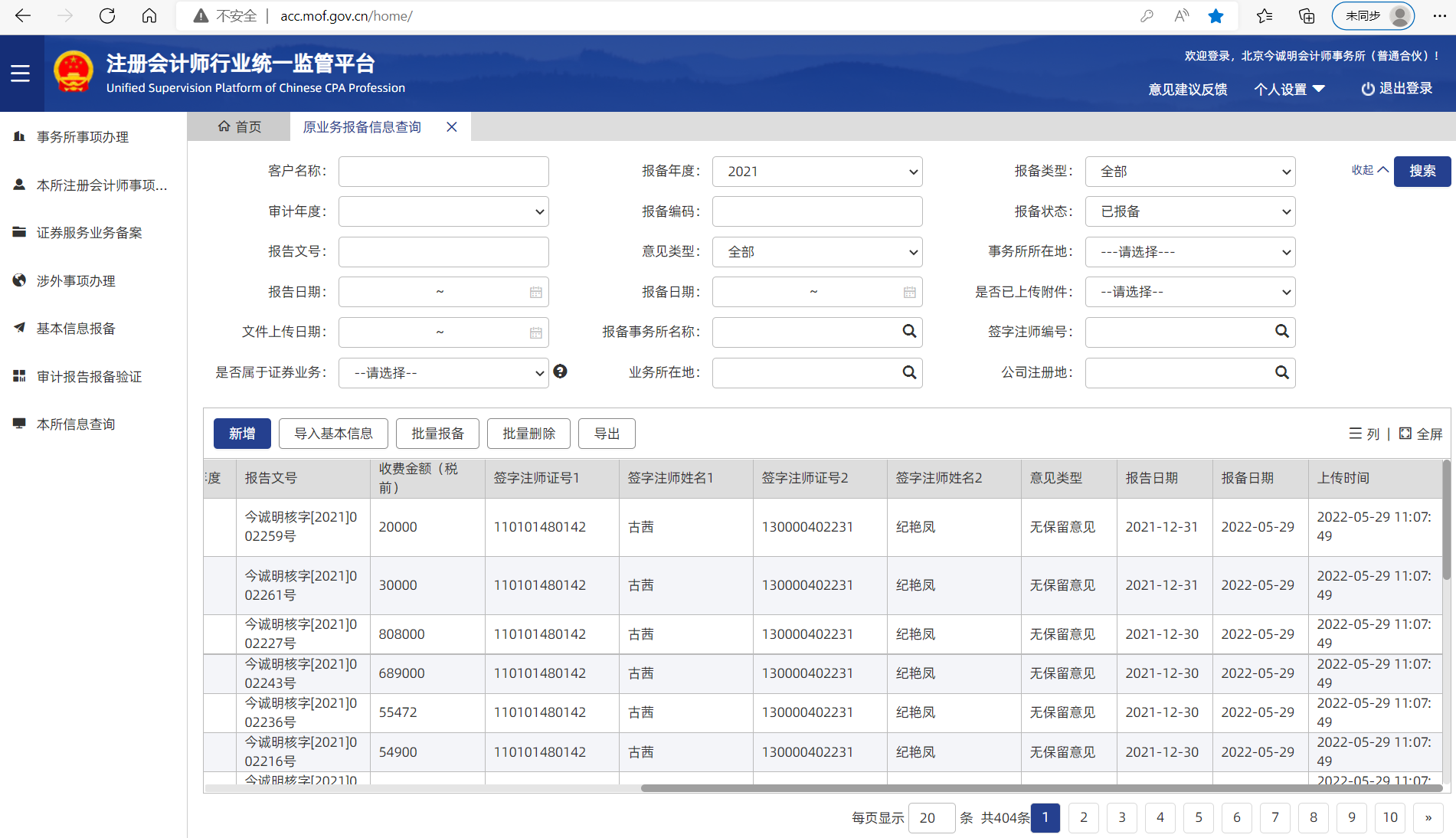This screenshot has height=838, width=1456.
Task: Click the browser favorites star icon
Action: pos(1216,16)
